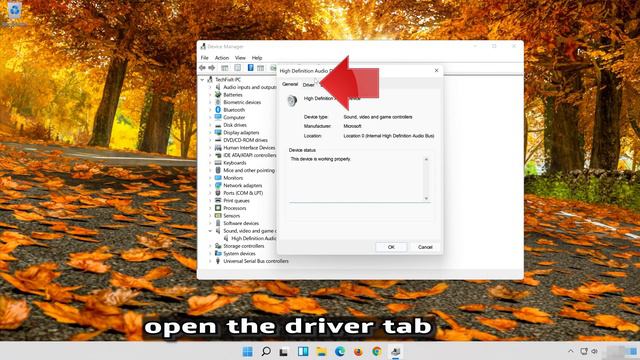Launch File Explorer from the taskbar

tap(321, 351)
